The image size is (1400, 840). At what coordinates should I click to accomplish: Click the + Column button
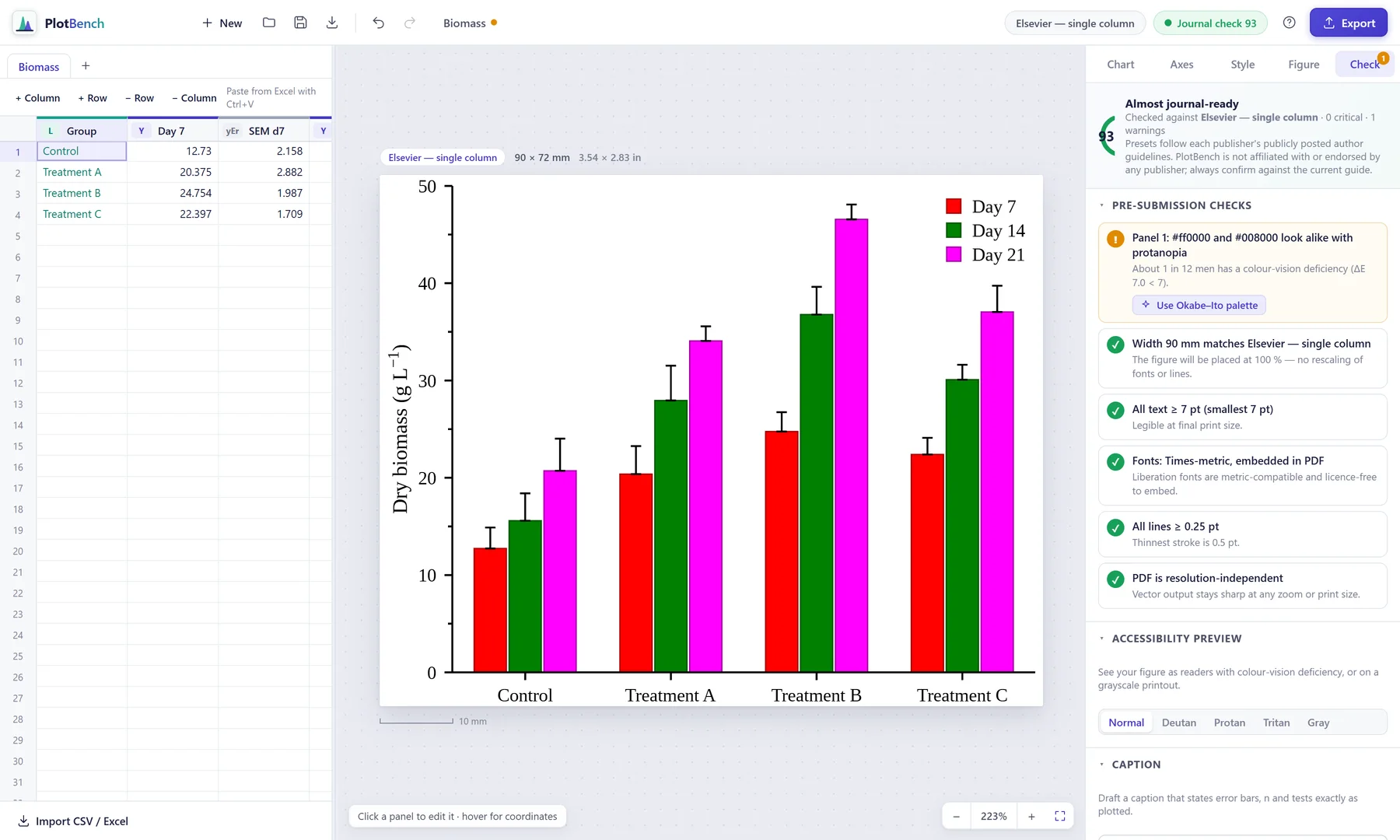coord(37,98)
